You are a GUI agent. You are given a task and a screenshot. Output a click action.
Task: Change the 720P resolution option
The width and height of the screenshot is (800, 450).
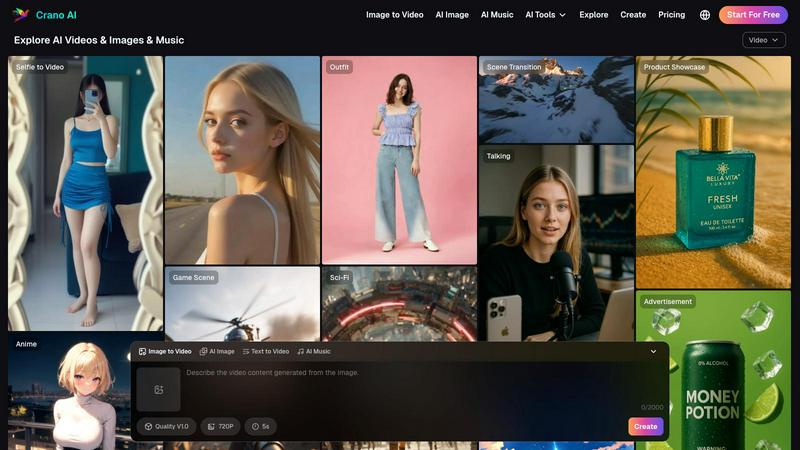(220, 426)
